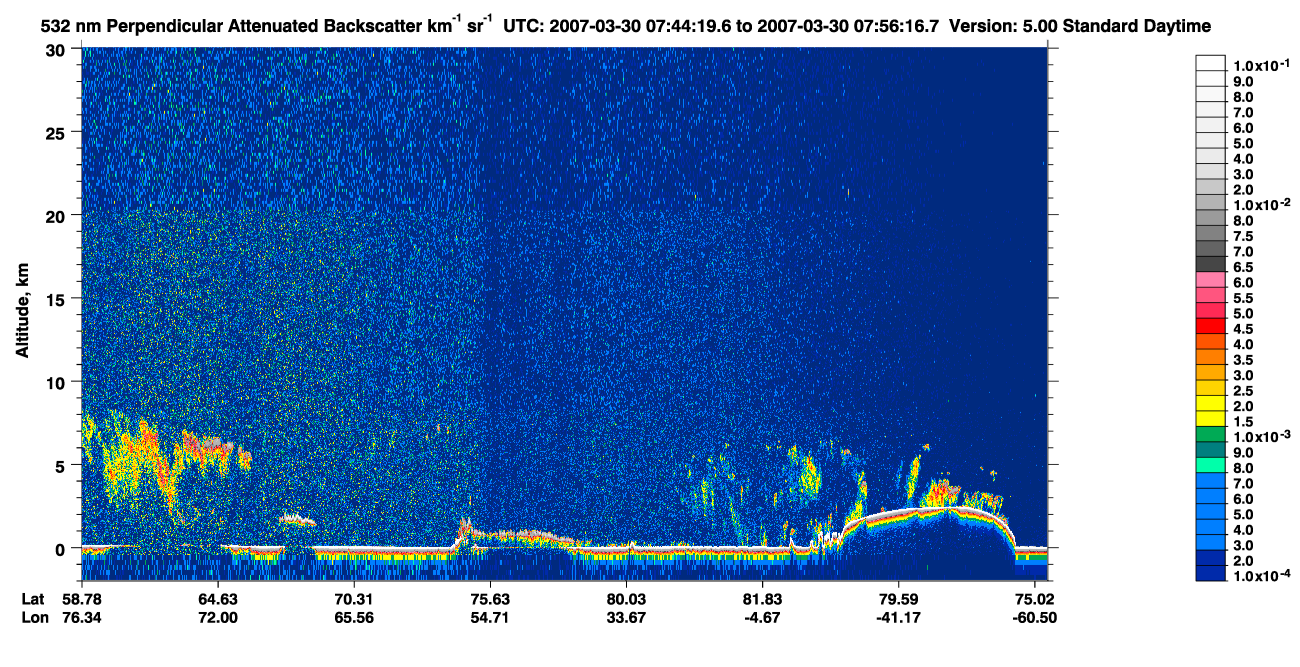Click the '5.5' legend value

click(1243, 298)
